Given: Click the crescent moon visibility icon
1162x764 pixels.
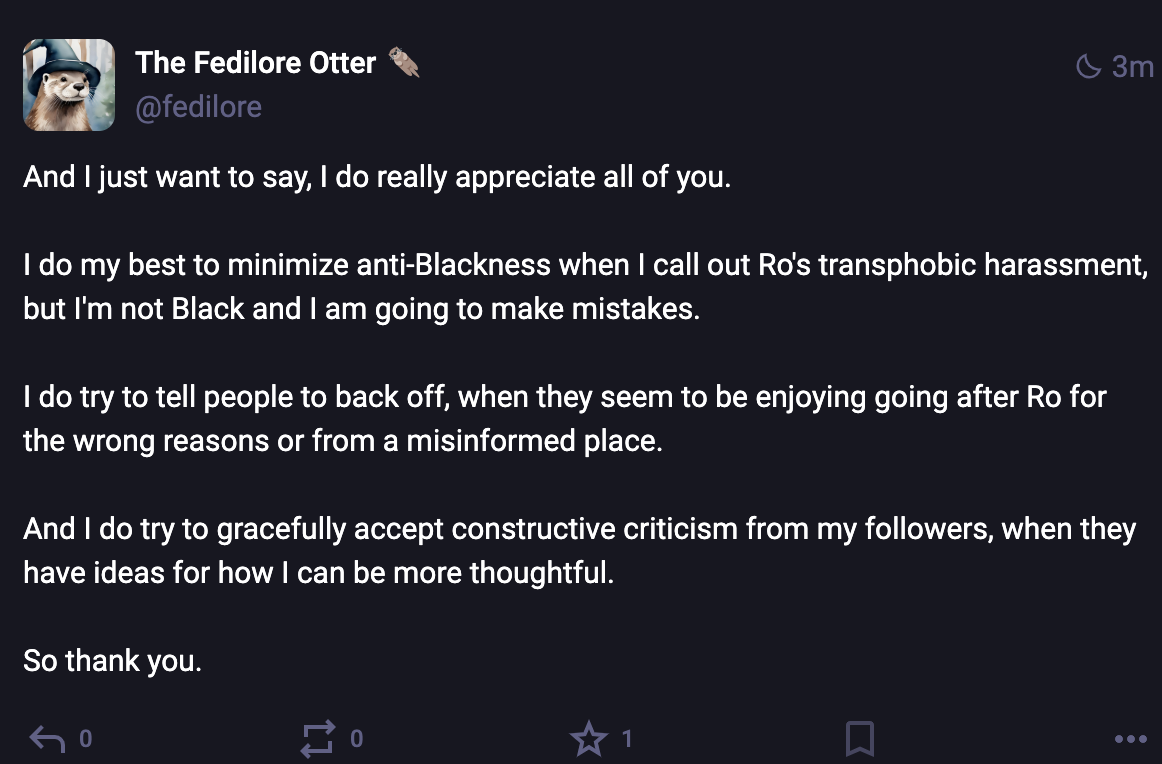Looking at the screenshot, I should (x=1087, y=67).
